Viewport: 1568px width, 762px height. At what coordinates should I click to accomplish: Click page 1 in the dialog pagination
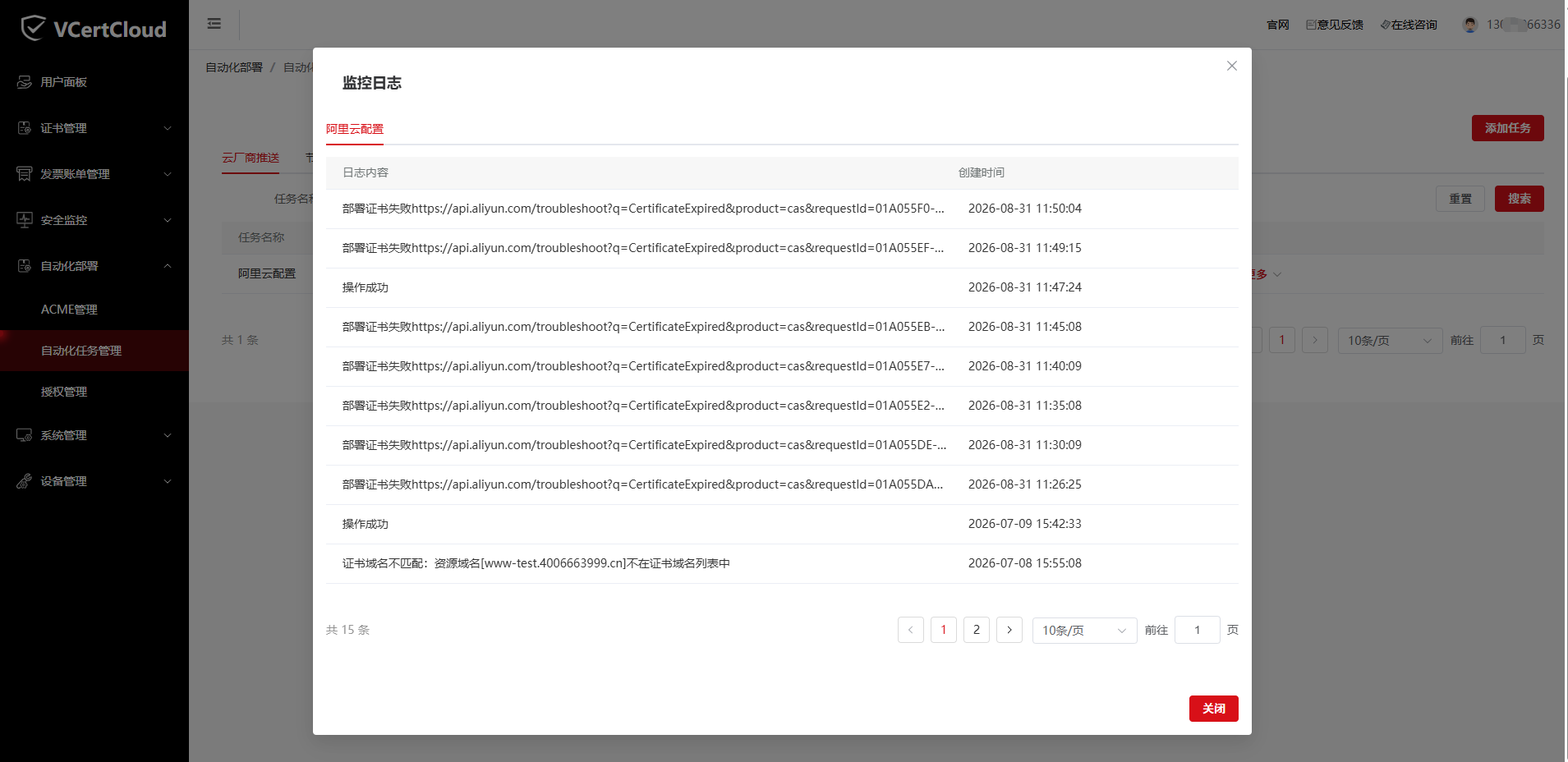944,630
